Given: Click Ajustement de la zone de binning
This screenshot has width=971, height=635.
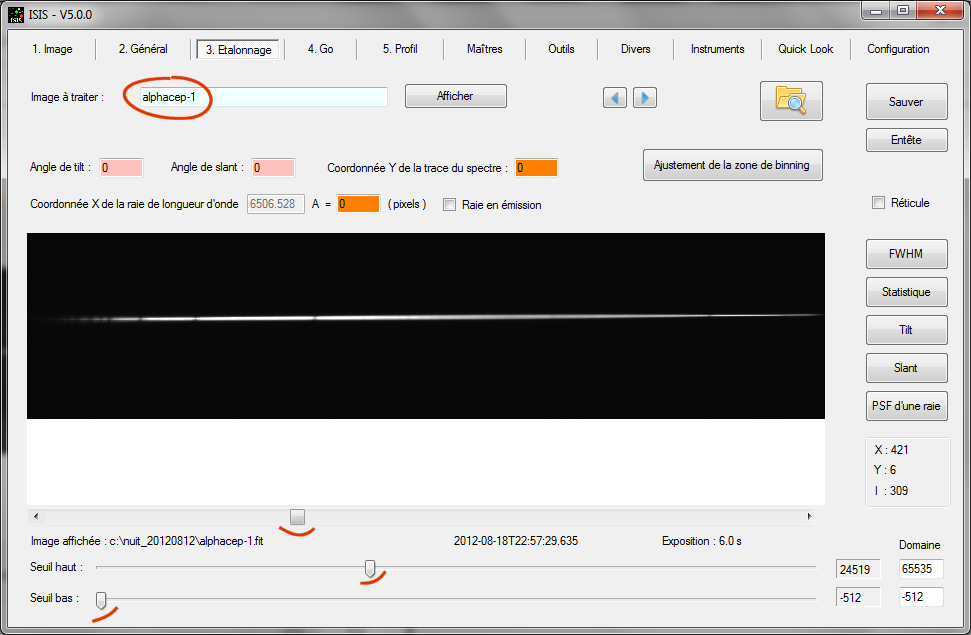Looking at the screenshot, I should tap(733, 165).
